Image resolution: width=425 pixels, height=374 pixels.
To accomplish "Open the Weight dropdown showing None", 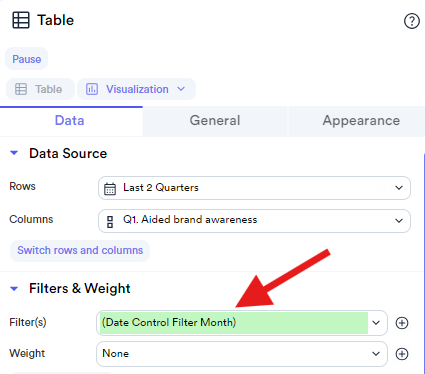I will 242,354.
